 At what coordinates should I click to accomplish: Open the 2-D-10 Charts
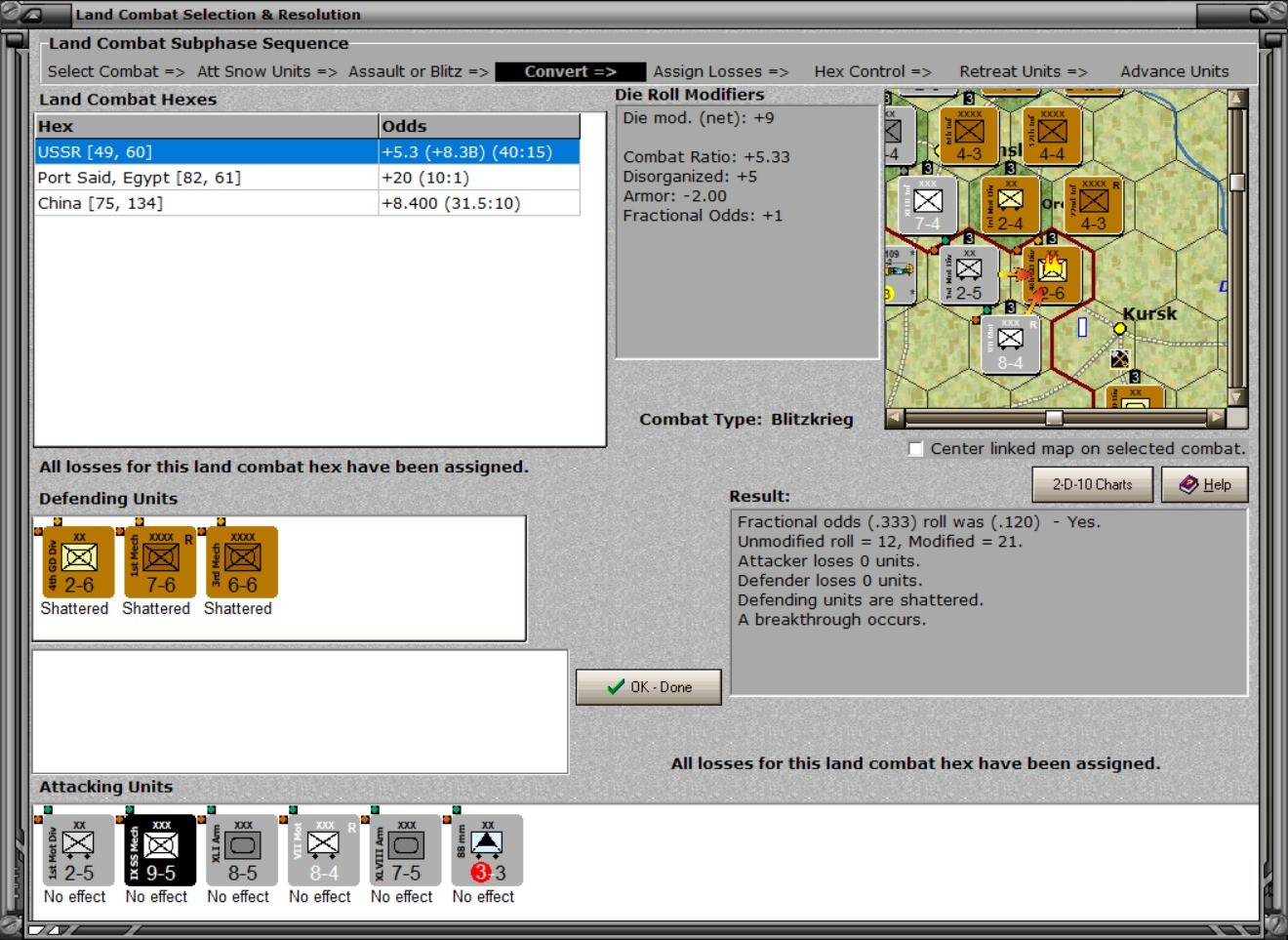coord(1093,484)
